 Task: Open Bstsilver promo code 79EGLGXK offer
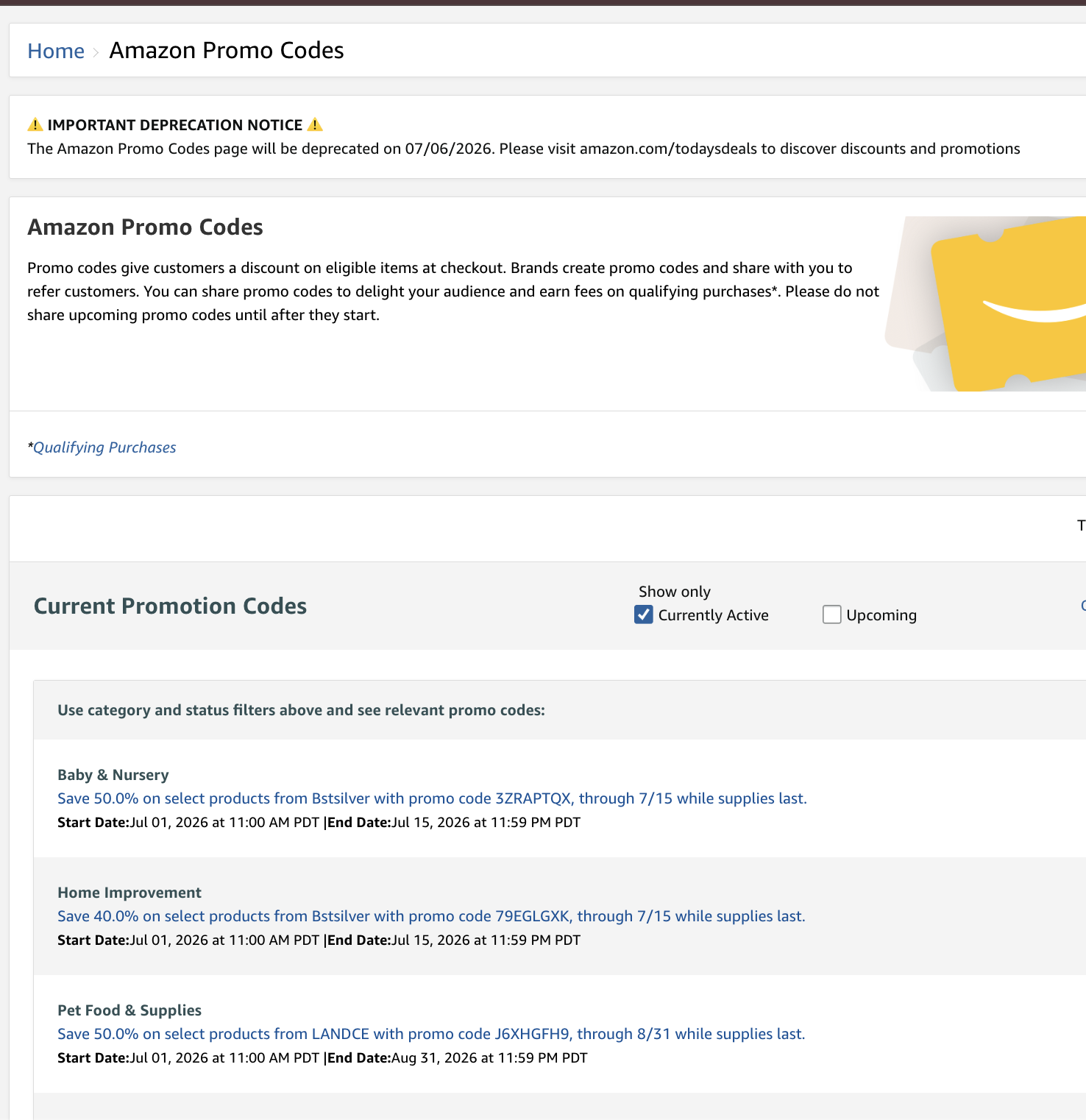(x=431, y=916)
